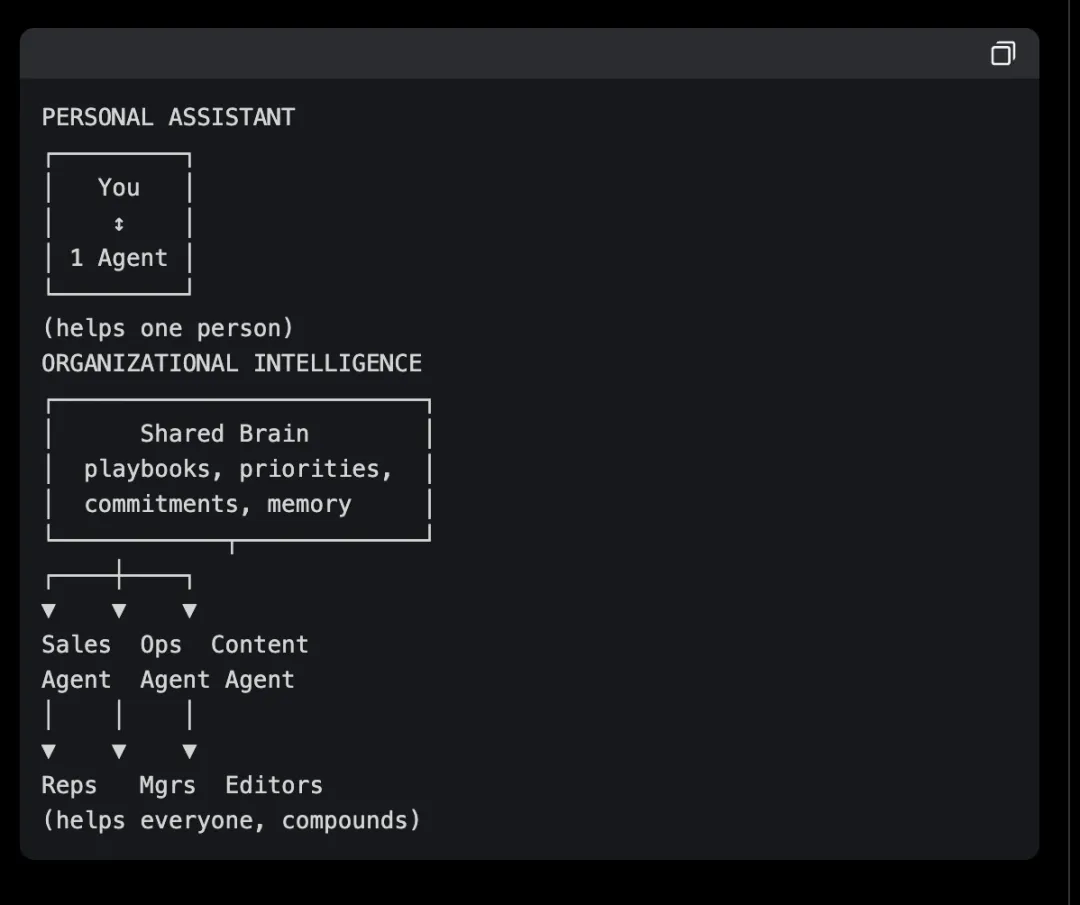Click the copy code icon

(x=1002, y=54)
